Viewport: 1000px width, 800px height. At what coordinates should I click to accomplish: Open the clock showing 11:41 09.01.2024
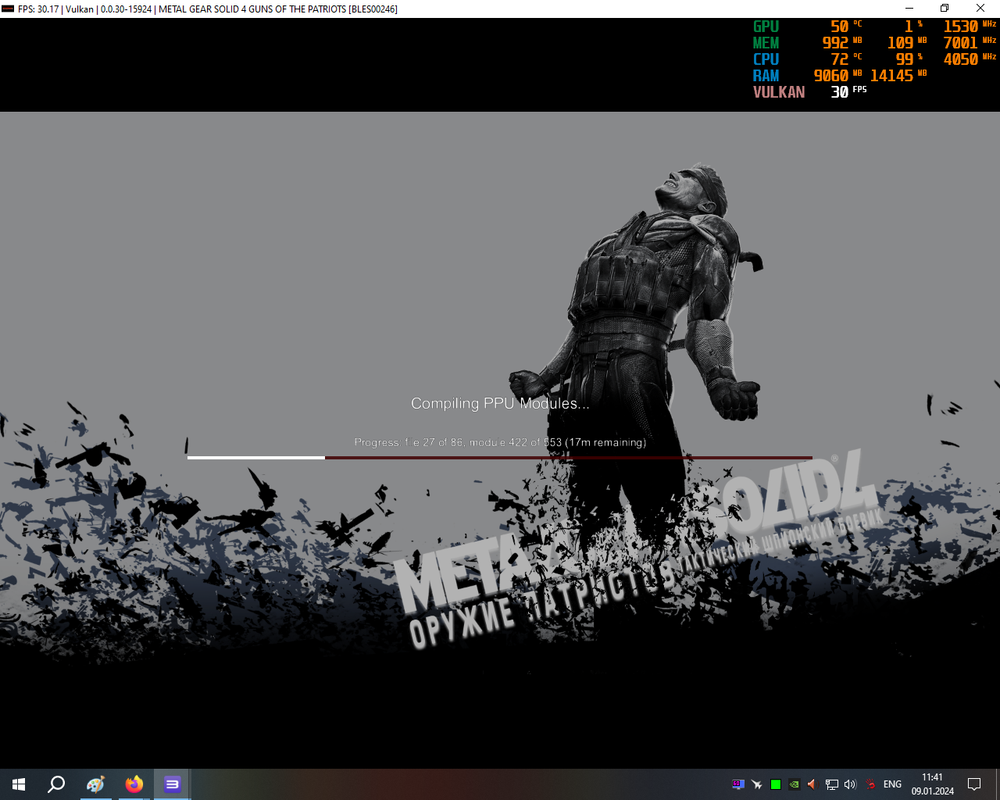tap(932, 784)
